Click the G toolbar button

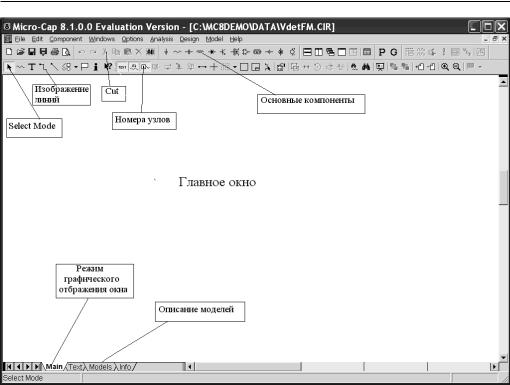tap(394, 52)
